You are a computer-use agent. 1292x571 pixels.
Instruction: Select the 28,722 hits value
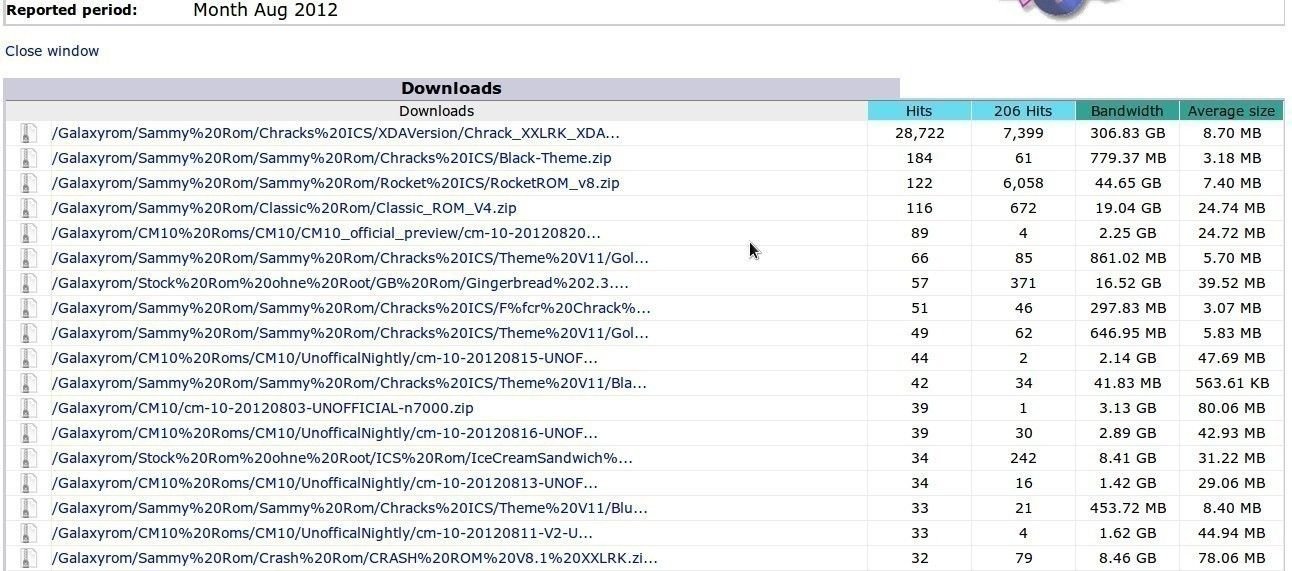pyautogui.click(x=919, y=133)
